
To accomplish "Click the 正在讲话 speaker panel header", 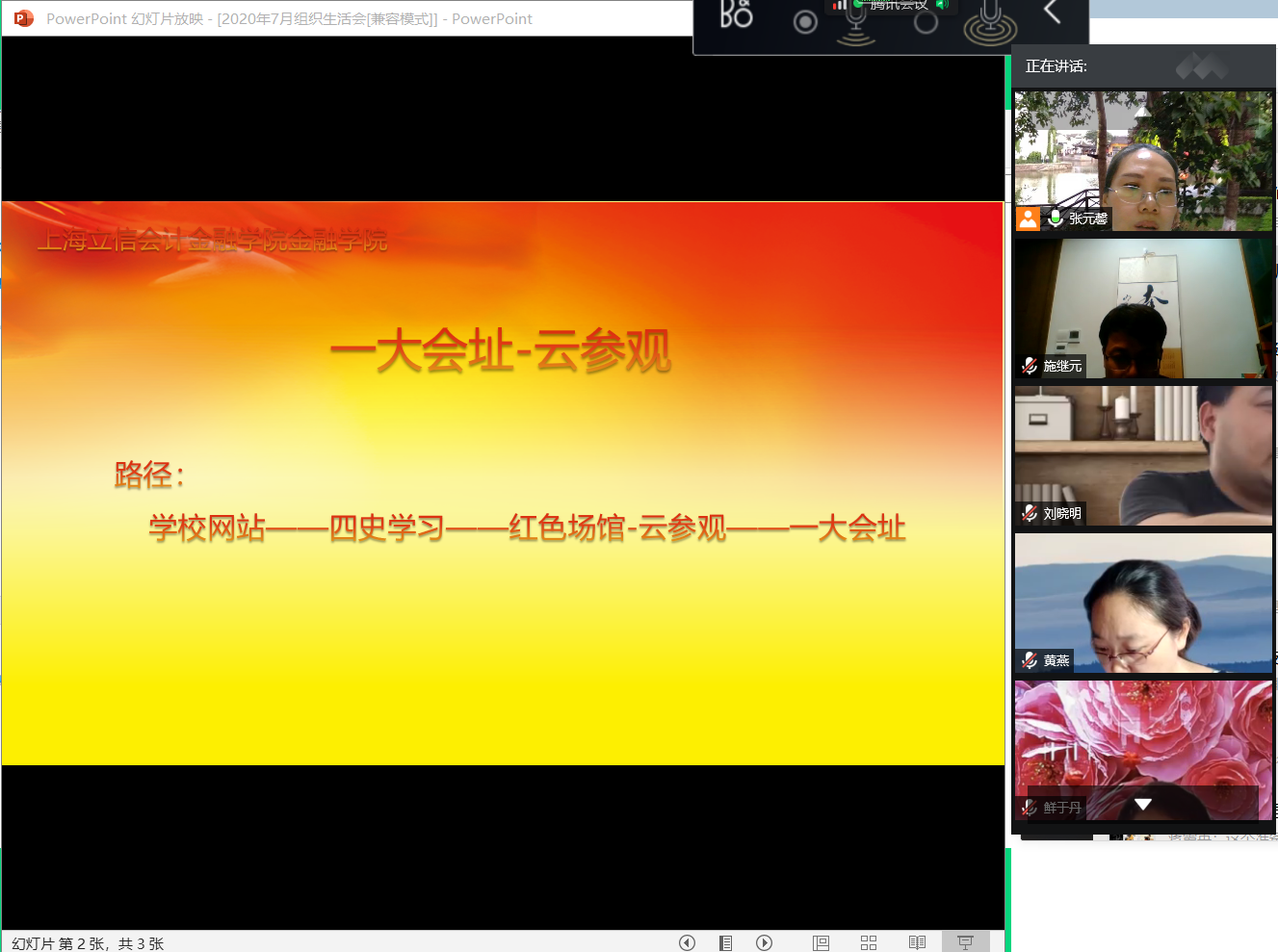I will 1056,66.
